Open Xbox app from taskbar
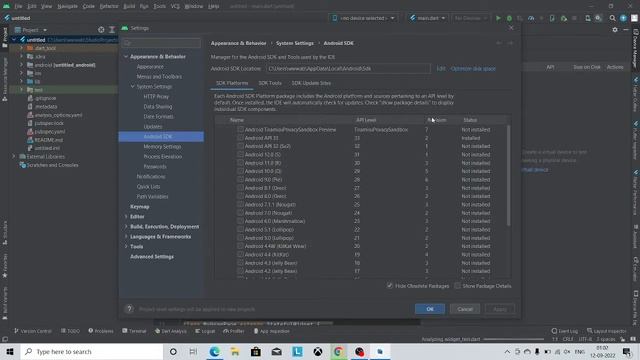 (x=318, y=351)
